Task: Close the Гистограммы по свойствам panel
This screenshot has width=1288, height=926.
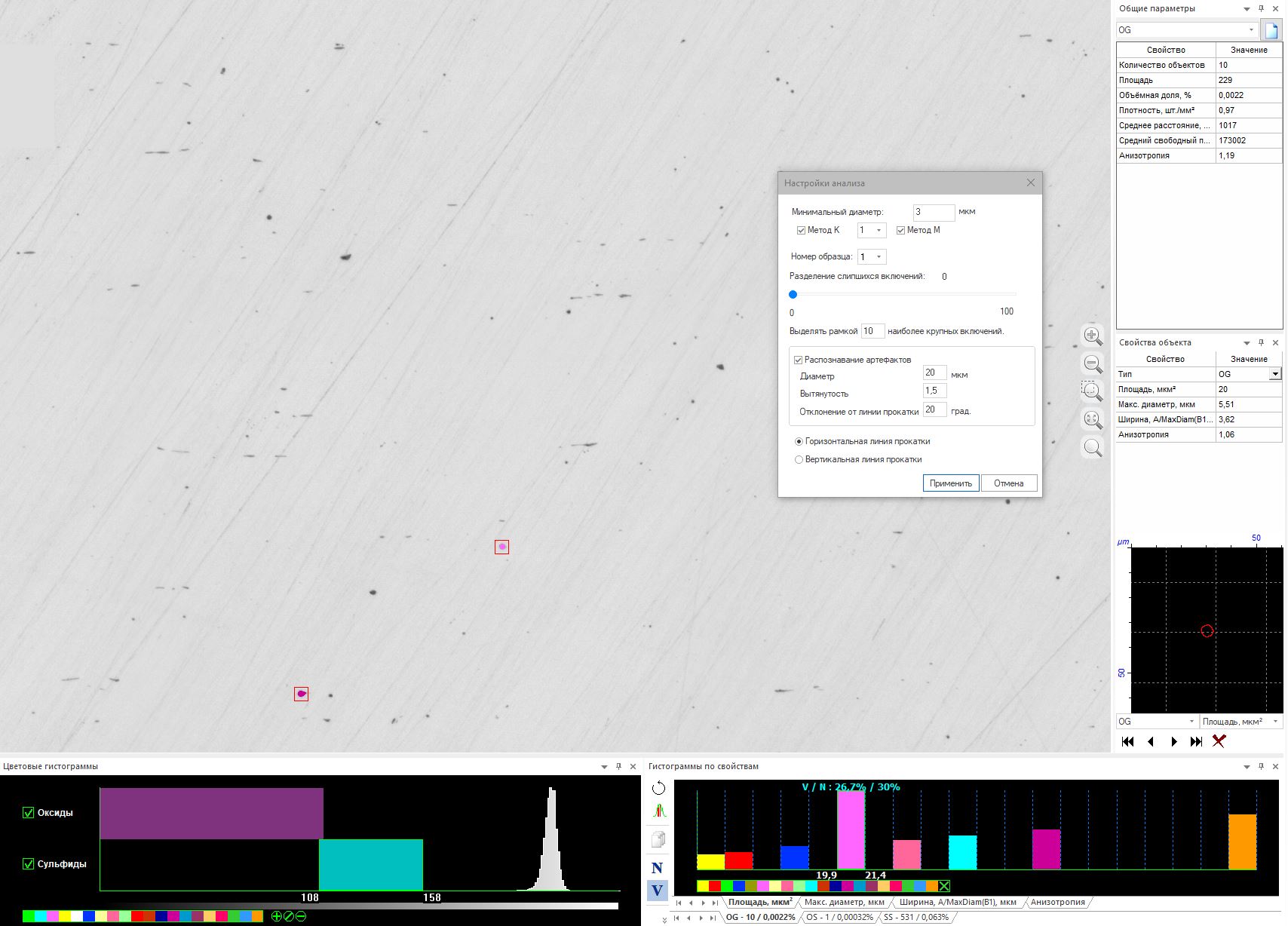Action: pos(1276,766)
